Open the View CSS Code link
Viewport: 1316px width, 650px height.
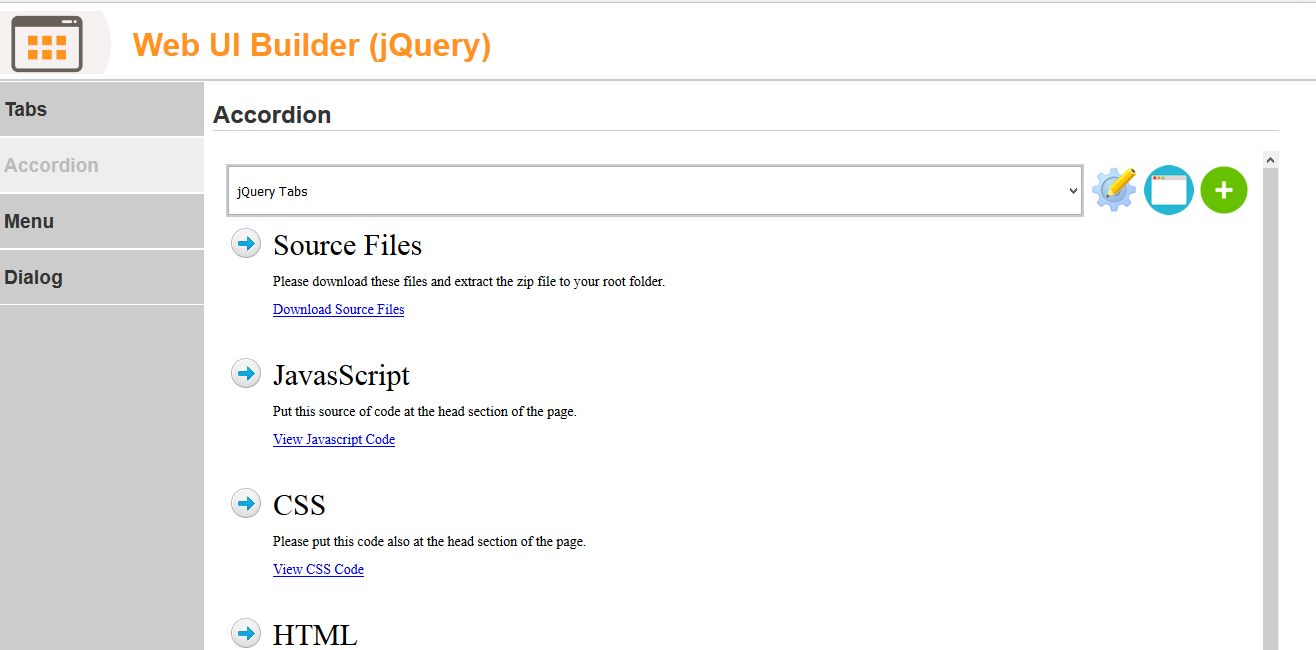318,569
